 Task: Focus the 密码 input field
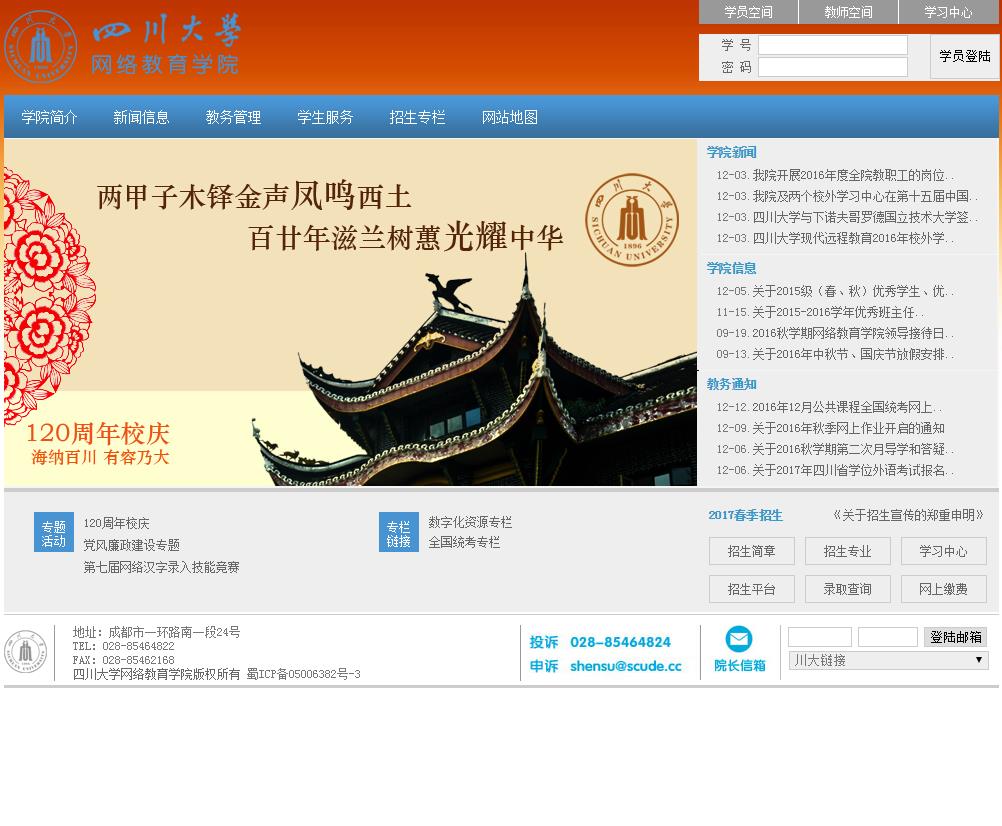[x=833, y=67]
